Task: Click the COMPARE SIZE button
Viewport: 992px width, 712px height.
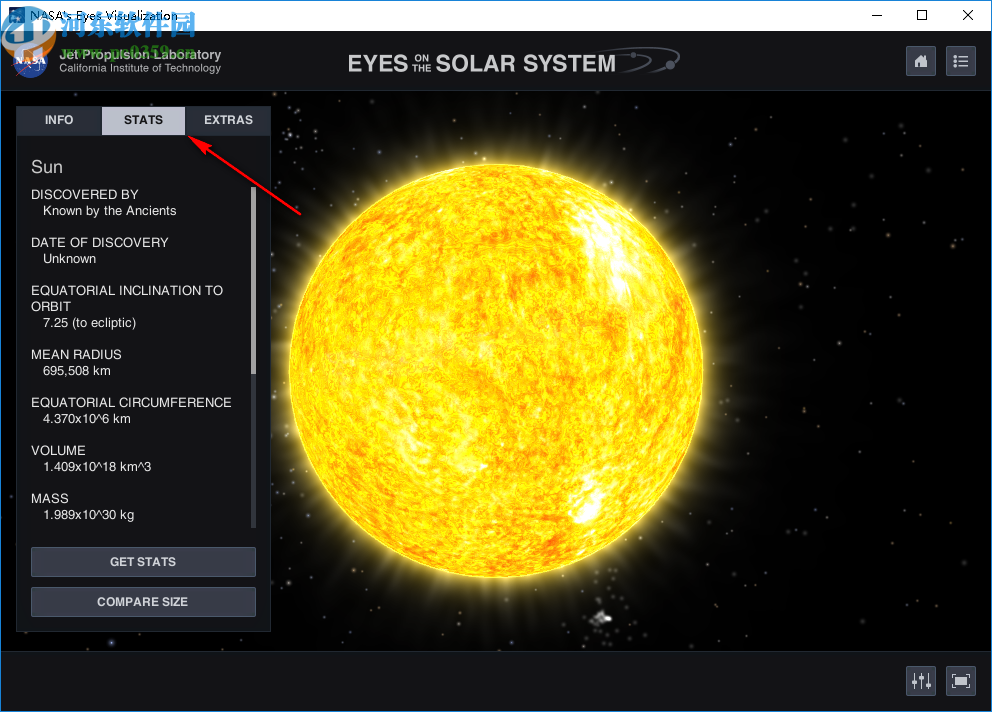Action: click(142, 601)
